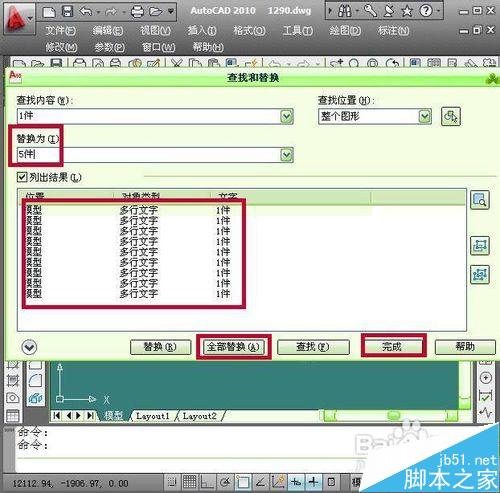
Task: Open the 格式(O) menu
Action: (x=249, y=31)
